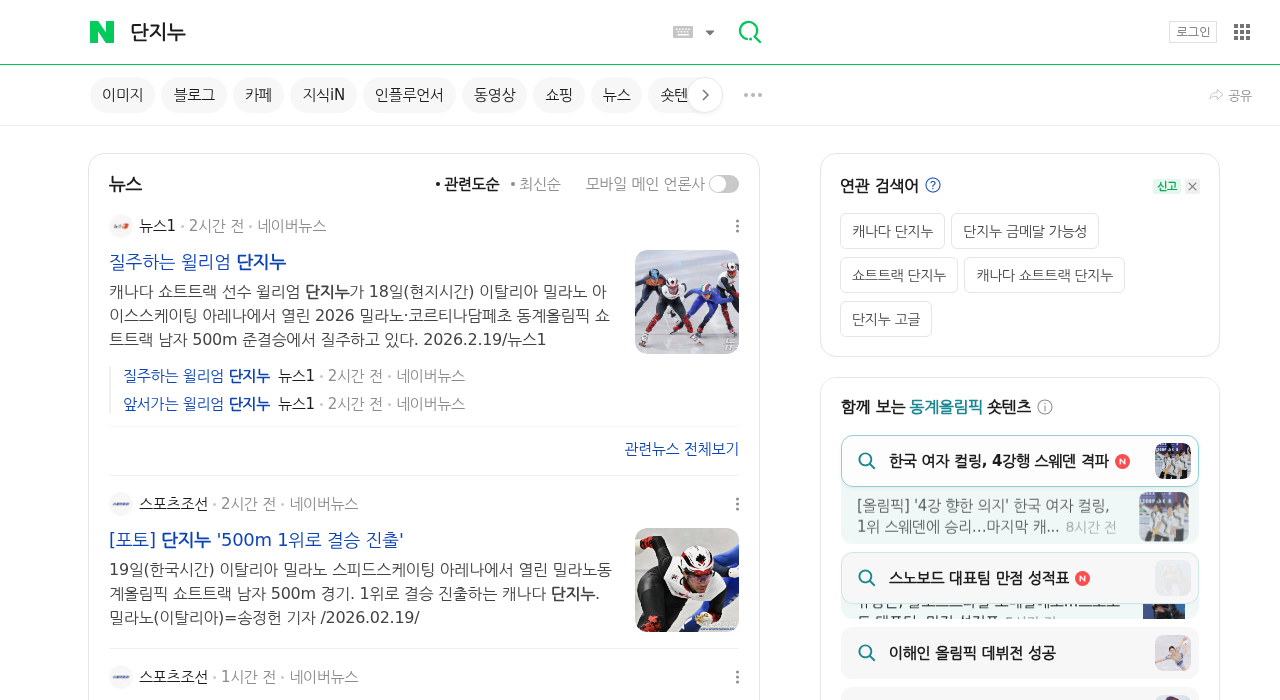Open the services grid icon at top right
This screenshot has width=1280, height=700.
tap(1242, 31)
